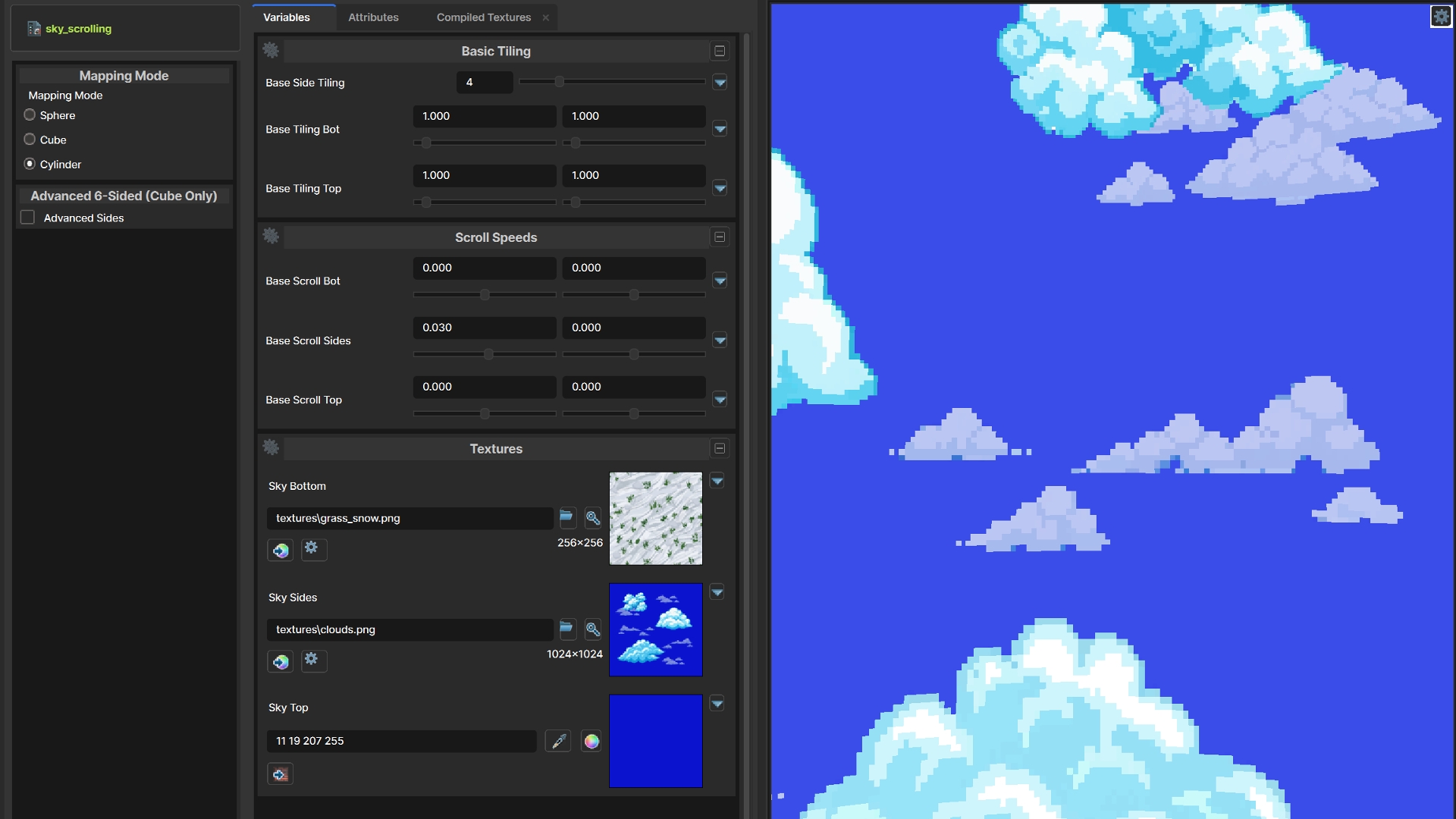The width and height of the screenshot is (1456, 819).
Task: Select Cube mapping mode
Action: tap(30, 140)
